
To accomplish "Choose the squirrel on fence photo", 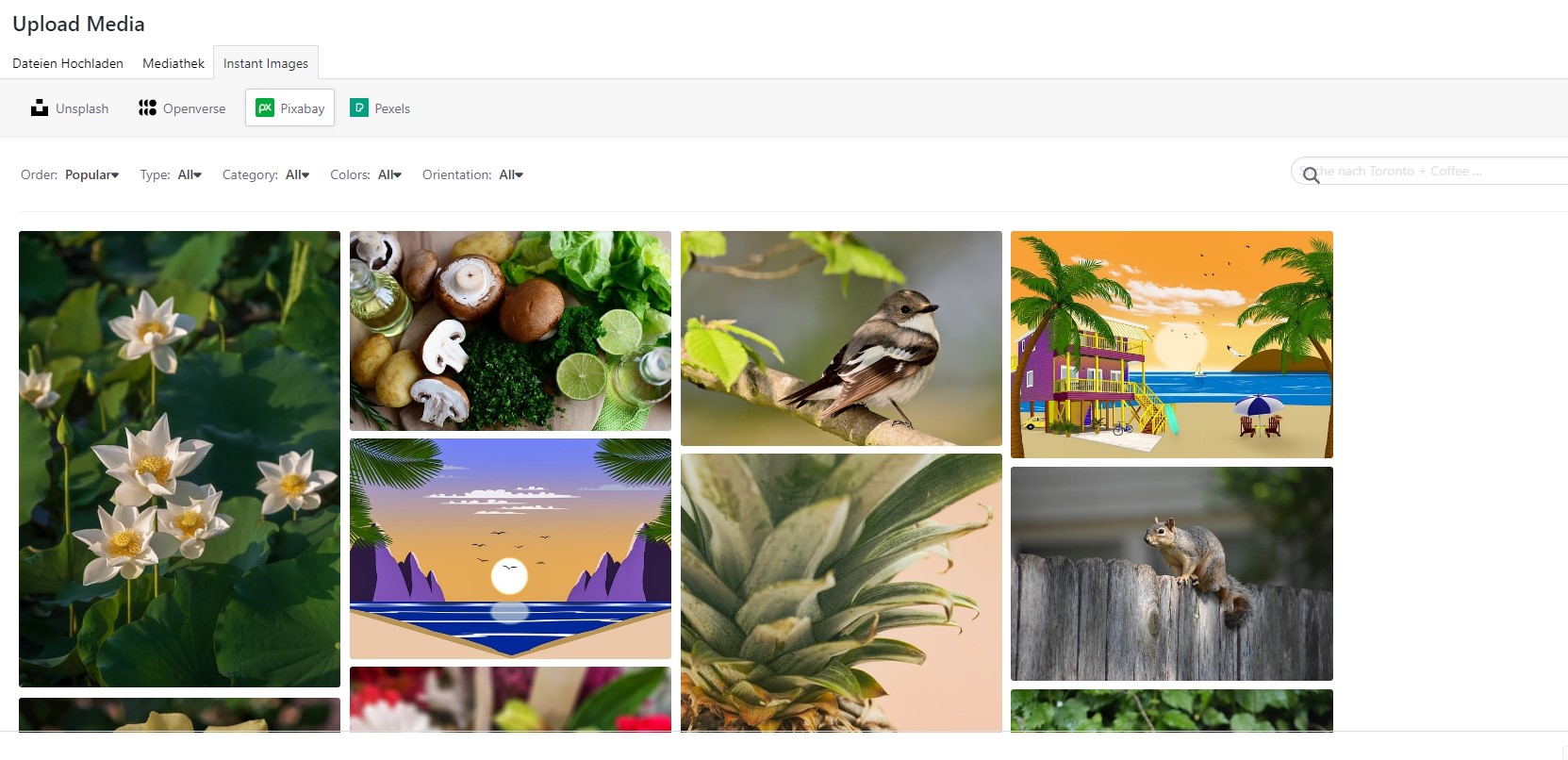I will coord(1172,573).
